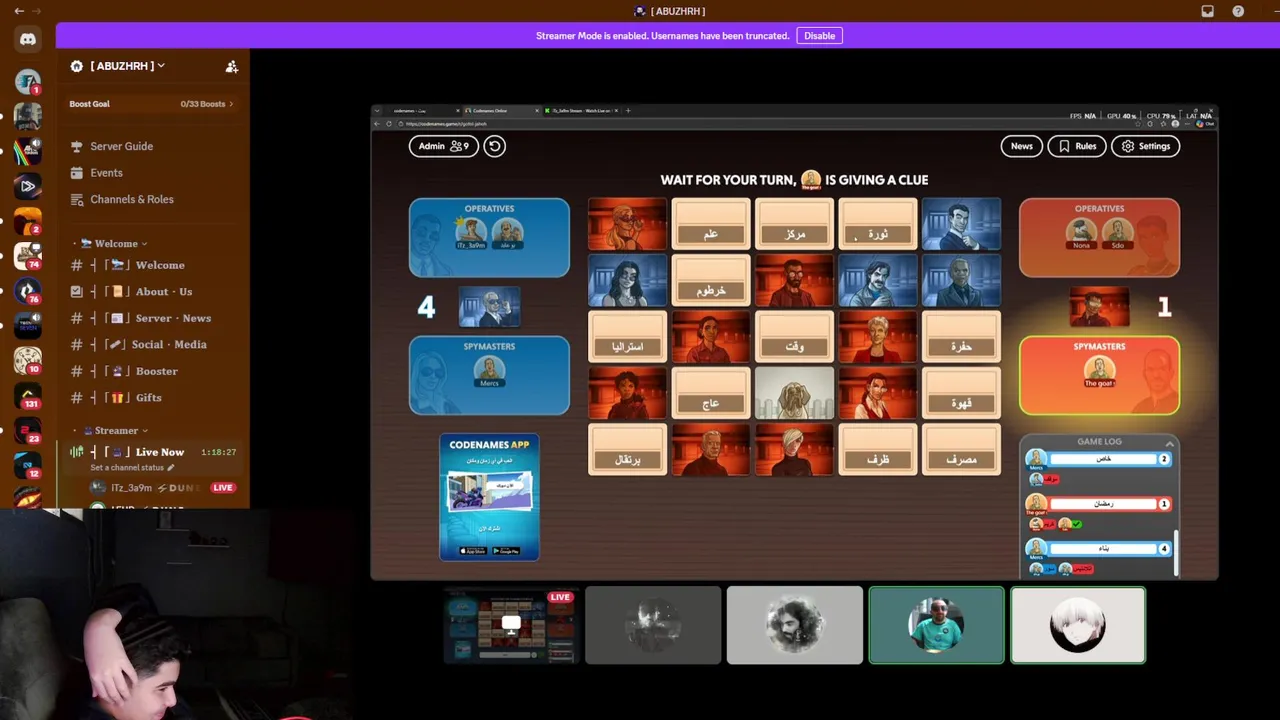Select the word card مصرف
The height and width of the screenshot is (720, 1280).
point(961,449)
